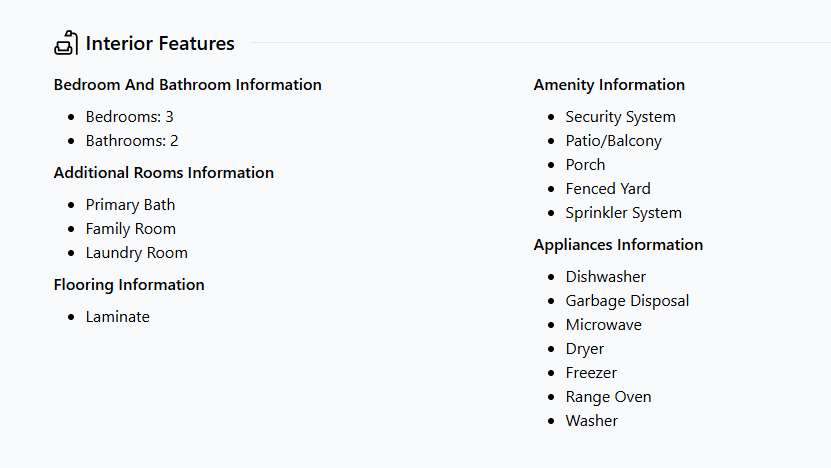Click the Sprinkler System amenity
The height and width of the screenshot is (468, 831).
[x=623, y=213]
